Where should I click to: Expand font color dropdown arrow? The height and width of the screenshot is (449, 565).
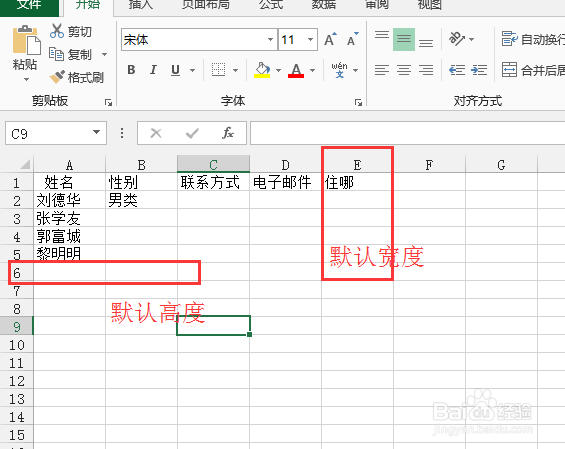coord(312,70)
